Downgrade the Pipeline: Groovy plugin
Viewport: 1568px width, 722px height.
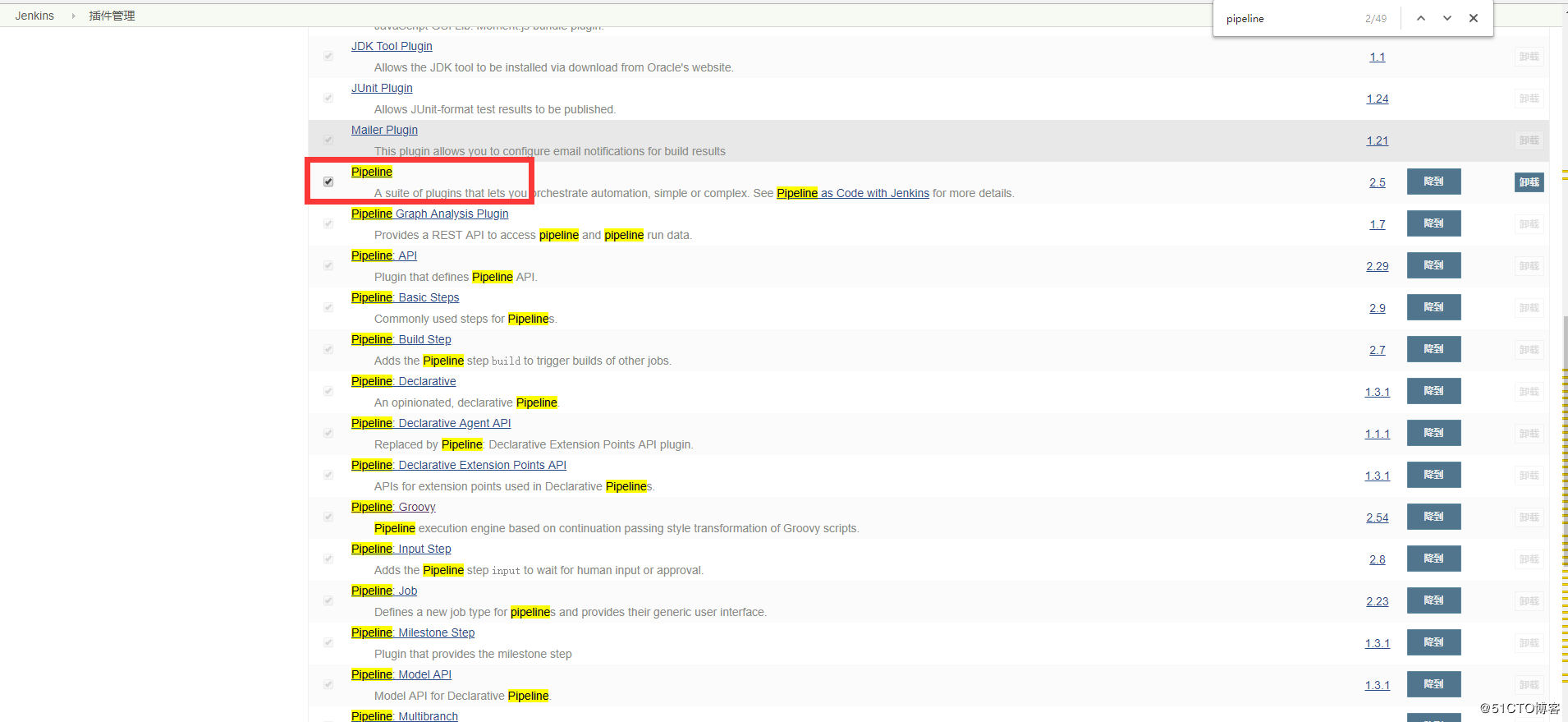point(1434,517)
